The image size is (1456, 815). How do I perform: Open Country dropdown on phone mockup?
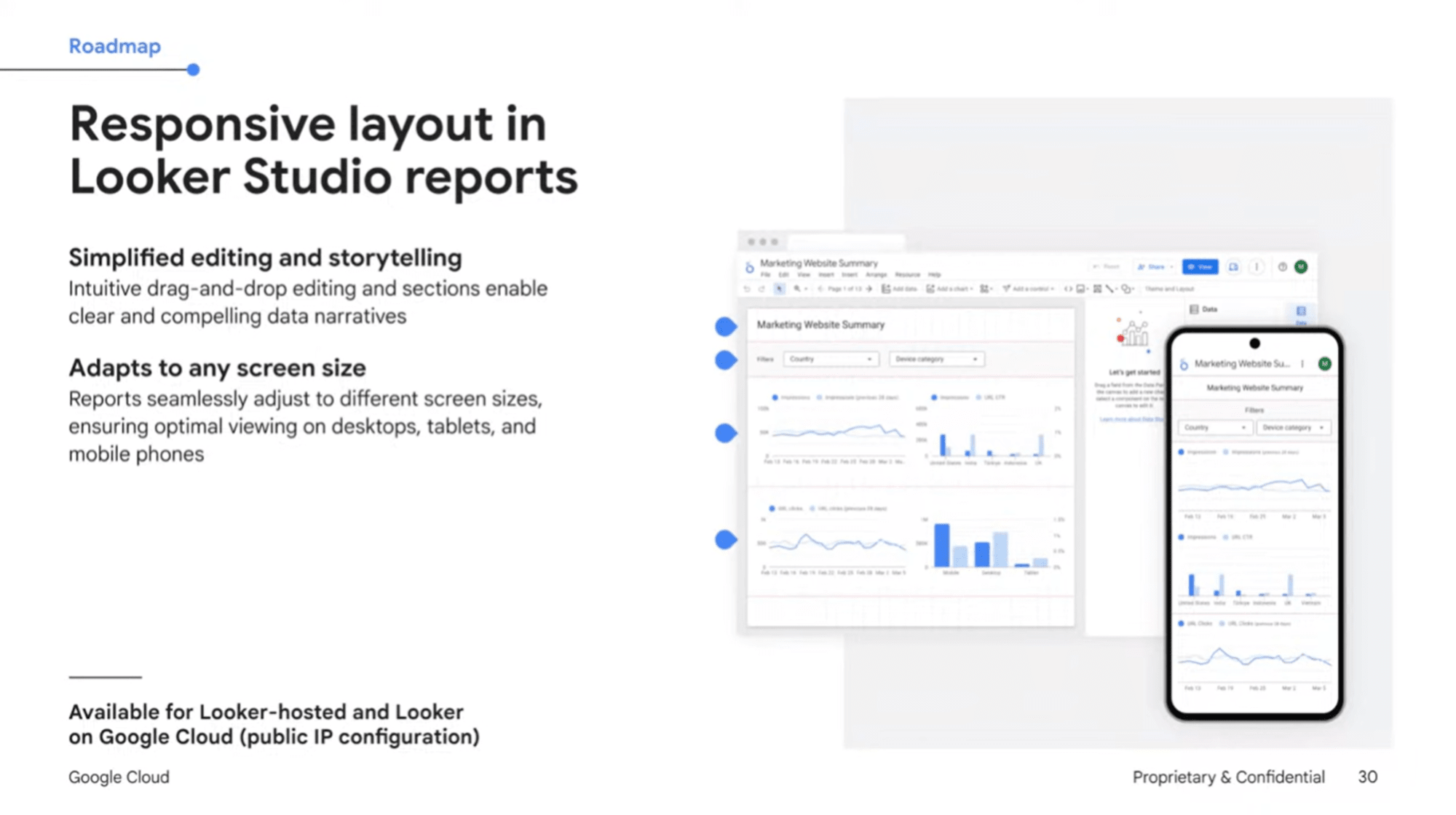pyautogui.click(x=1215, y=428)
